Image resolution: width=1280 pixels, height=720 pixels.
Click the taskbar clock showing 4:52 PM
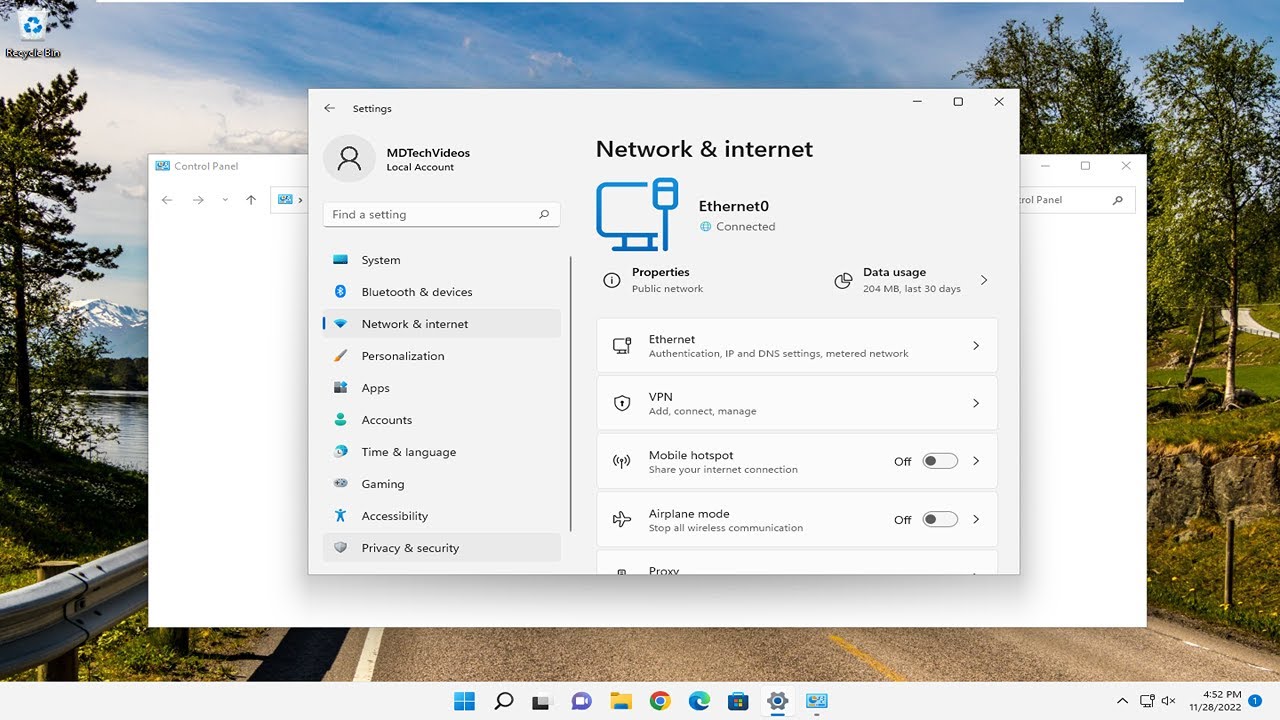point(1216,700)
